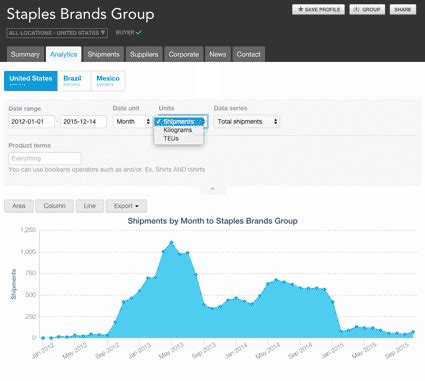Click the green Buyer checkmark
Image resolution: width=425 pixels, height=381 pixels.
(x=139, y=33)
